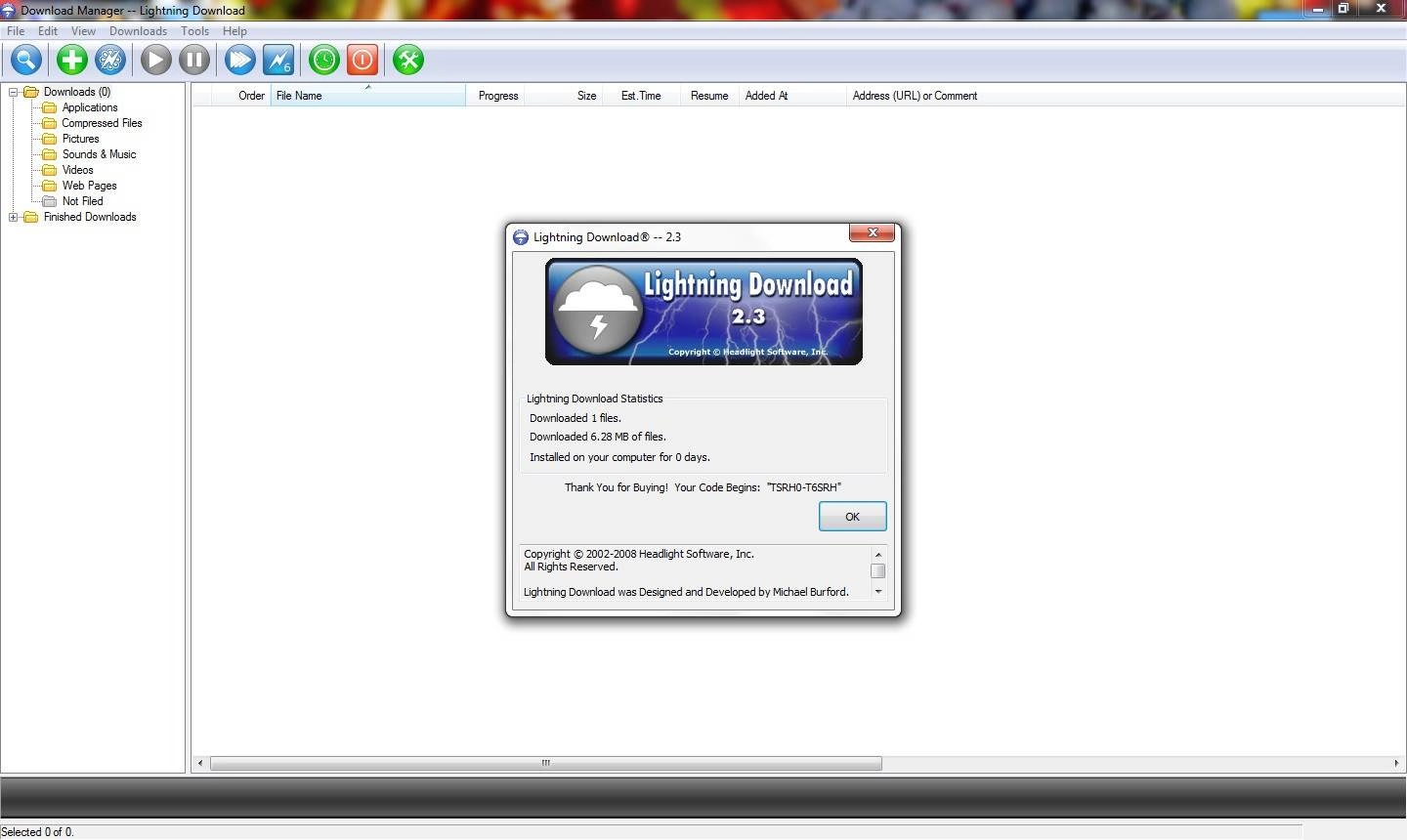
Task: Sort by the Size column header
Action: [564, 96]
